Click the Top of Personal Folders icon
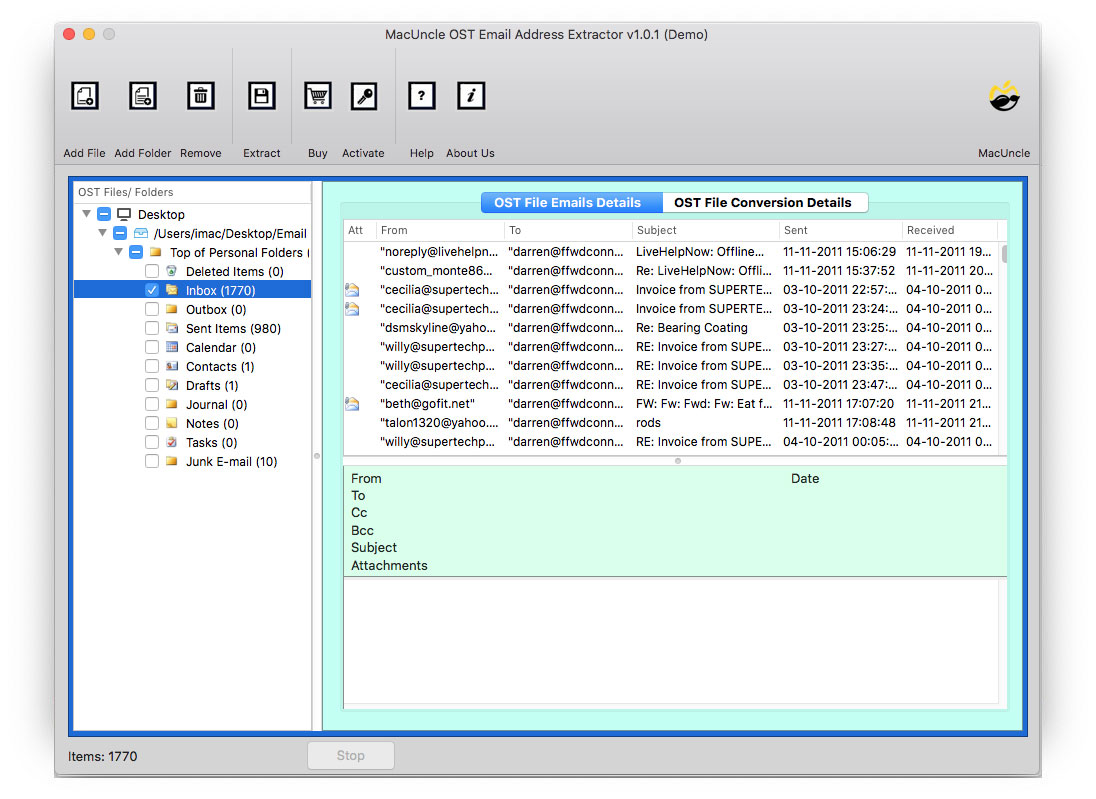The height and width of the screenshot is (799, 1096). (156, 252)
